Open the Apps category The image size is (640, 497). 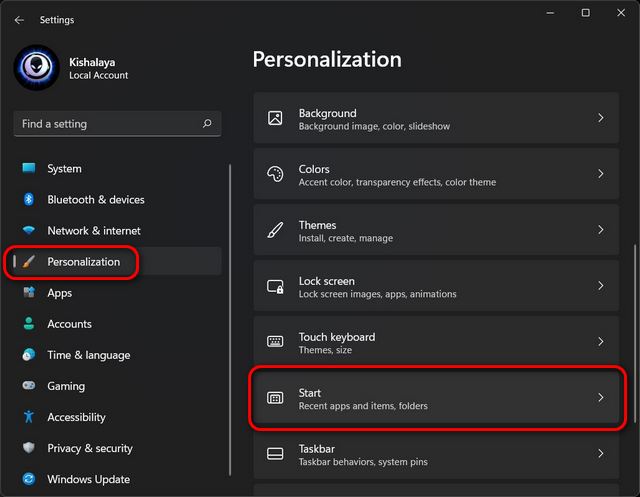coord(118,293)
